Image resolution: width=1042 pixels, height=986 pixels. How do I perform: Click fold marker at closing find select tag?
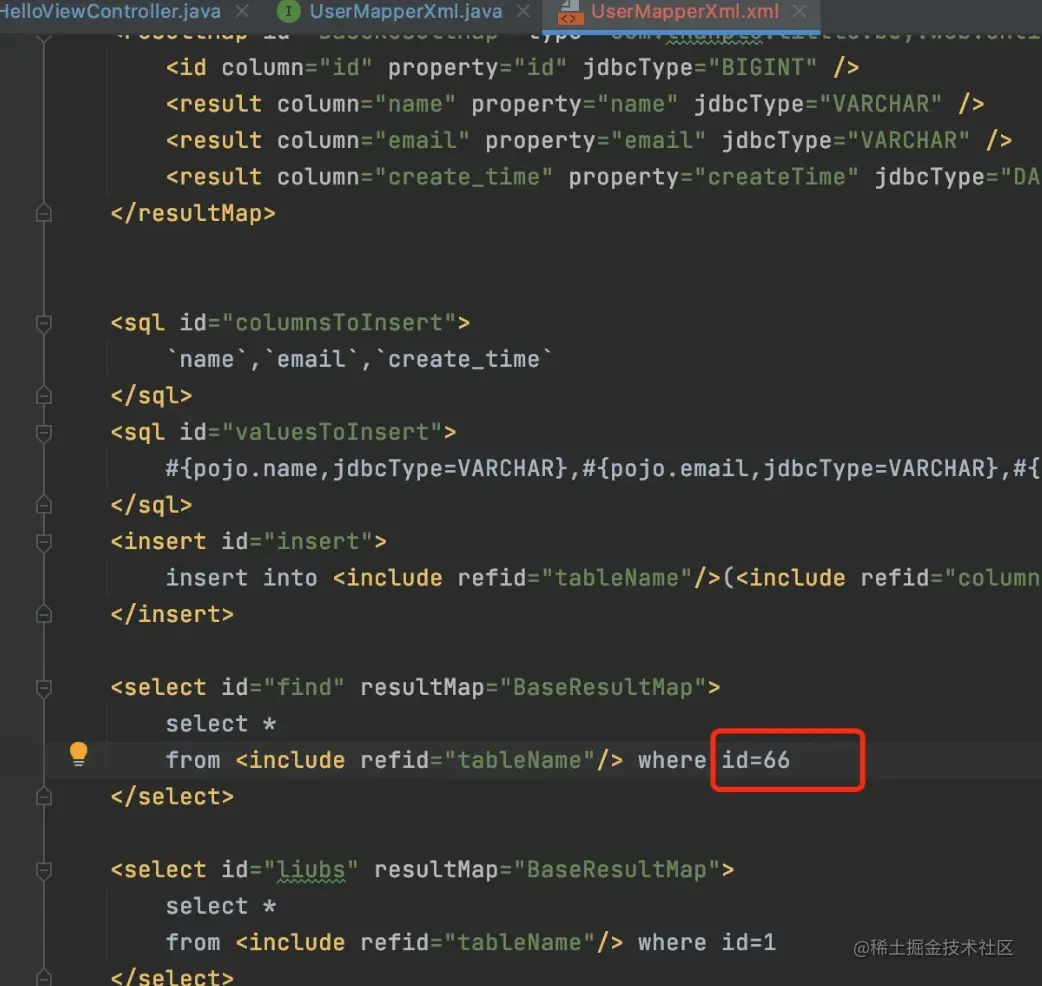44,797
